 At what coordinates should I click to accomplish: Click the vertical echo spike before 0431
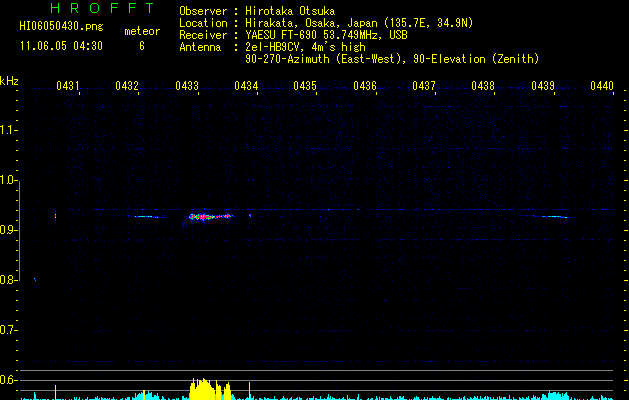pos(55,215)
